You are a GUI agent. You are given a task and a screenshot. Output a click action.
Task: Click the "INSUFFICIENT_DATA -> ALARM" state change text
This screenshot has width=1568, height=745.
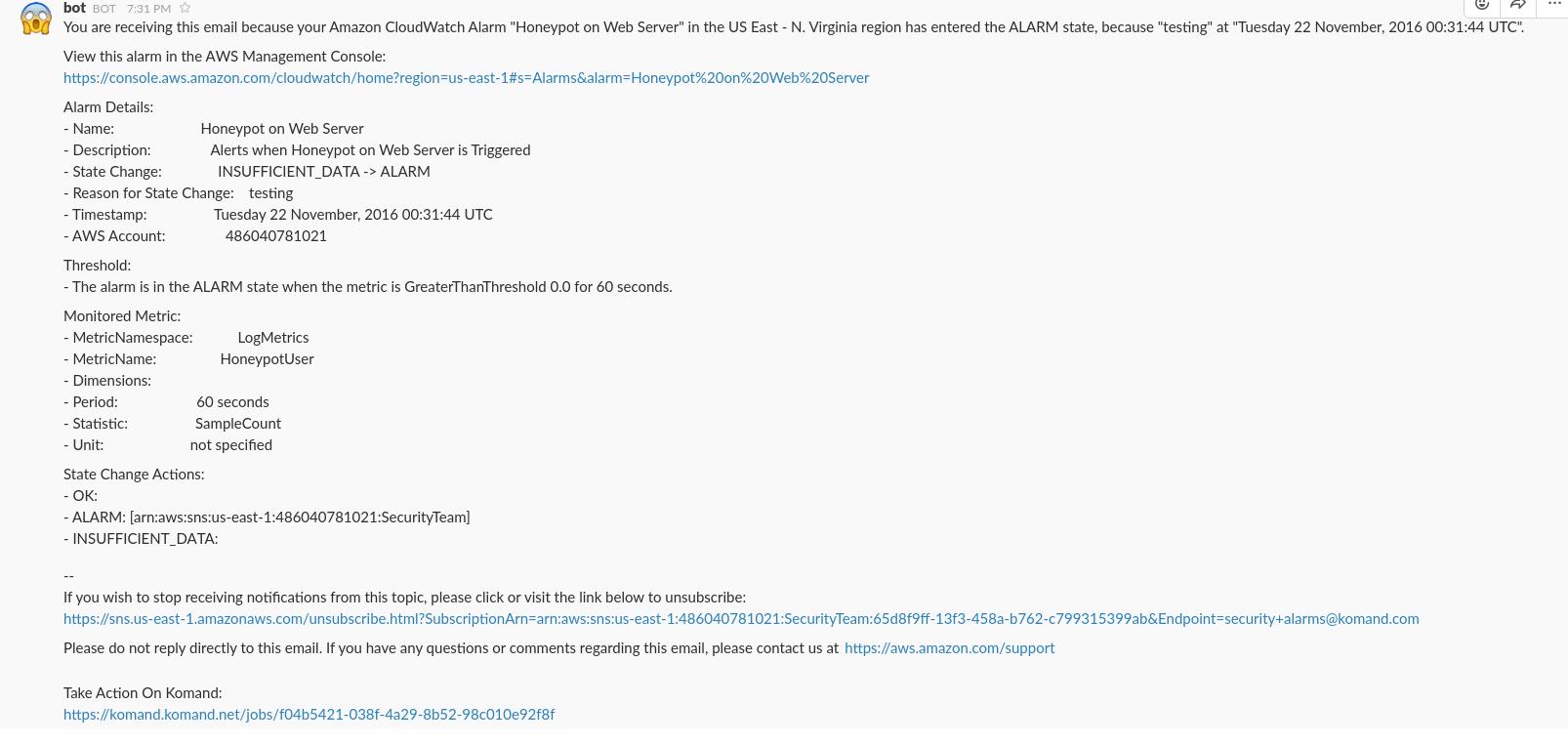coord(323,172)
